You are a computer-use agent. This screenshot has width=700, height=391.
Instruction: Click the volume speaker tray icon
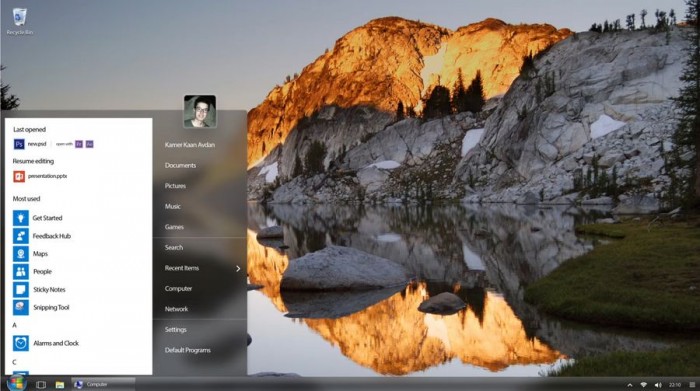(658, 384)
